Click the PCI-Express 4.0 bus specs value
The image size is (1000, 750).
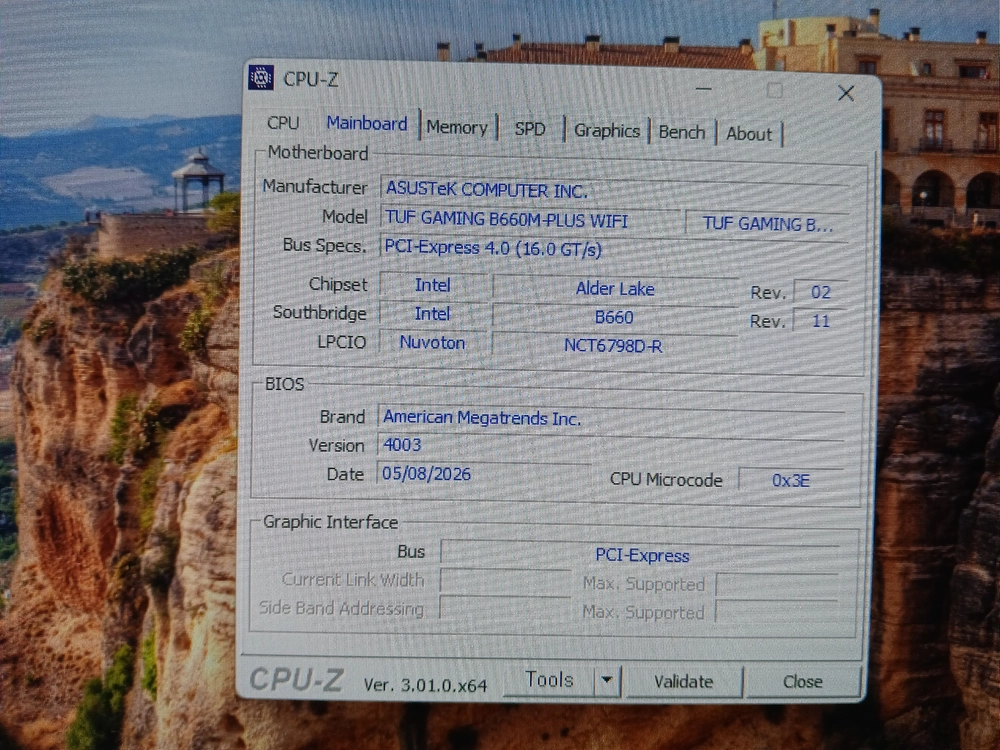614,249
